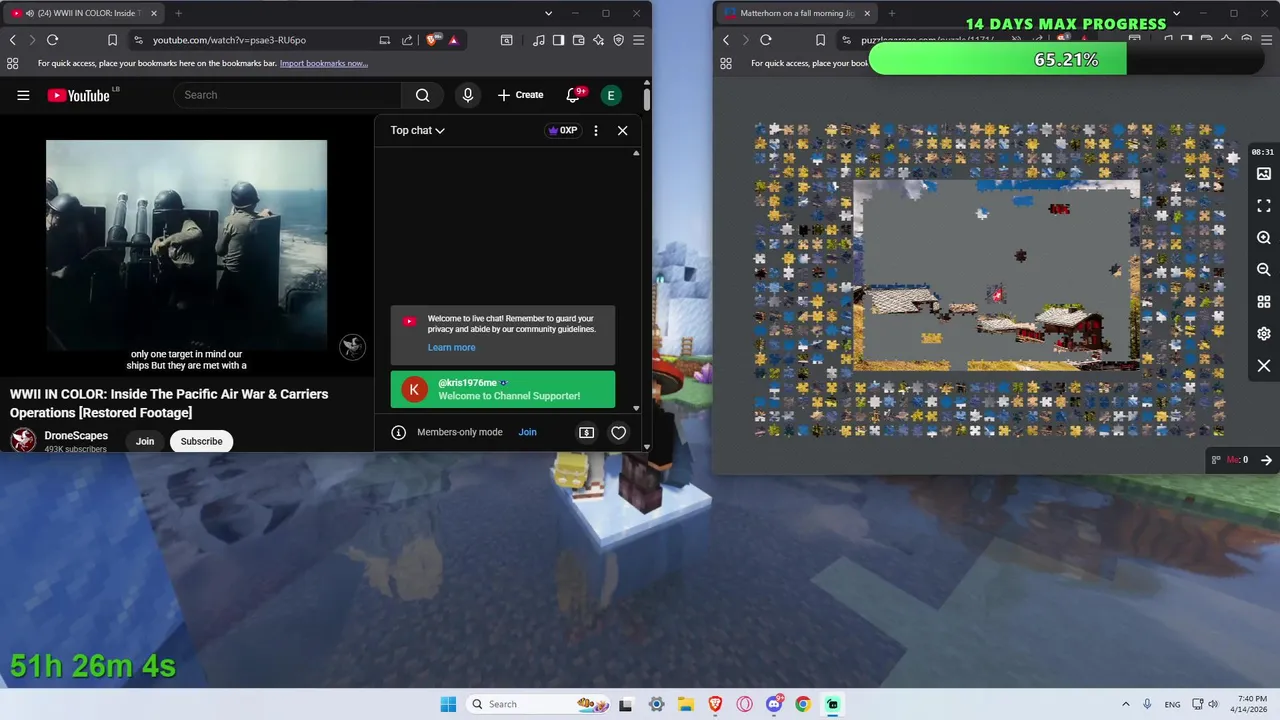Select the WWII IN COLOR browser tab
Image resolution: width=1280 pixels, height=720 pixels.
tap(82, 13)
